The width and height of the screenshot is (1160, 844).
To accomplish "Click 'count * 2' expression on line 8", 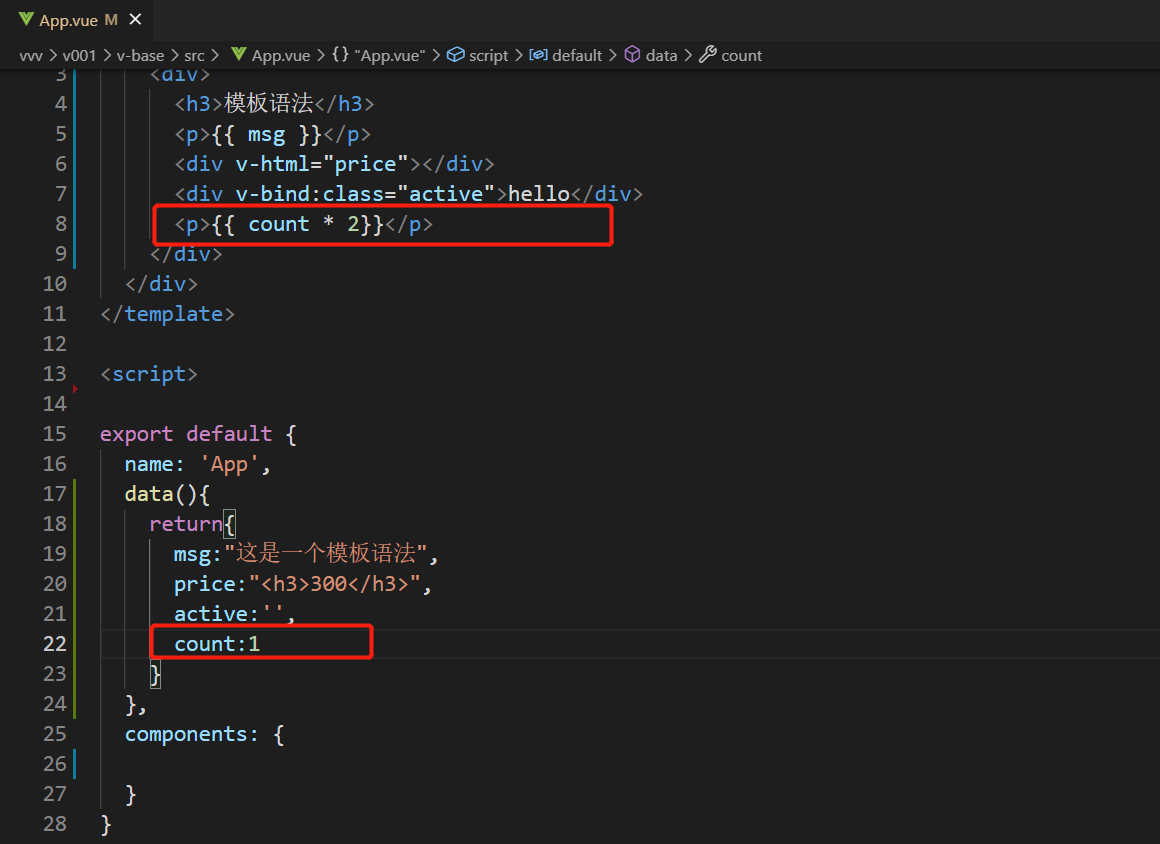I will 303,224.
